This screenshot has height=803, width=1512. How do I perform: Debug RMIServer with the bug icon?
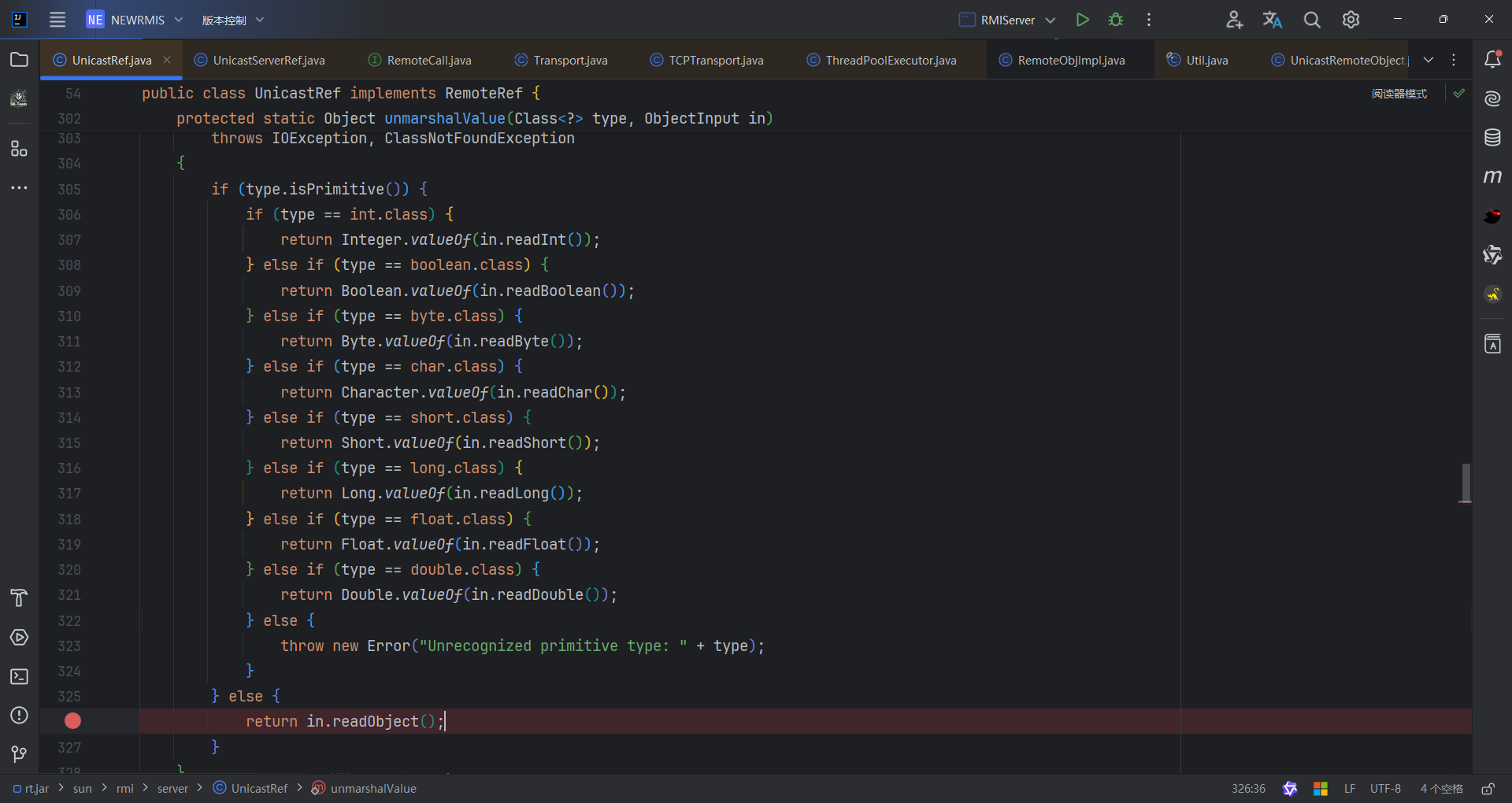[x=1116, y=20]
